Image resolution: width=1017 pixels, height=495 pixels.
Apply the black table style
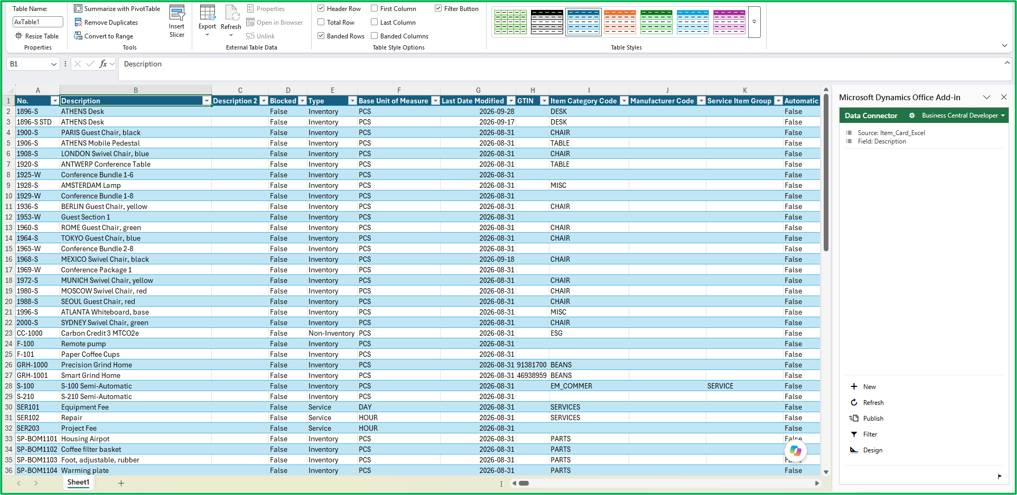546,21
